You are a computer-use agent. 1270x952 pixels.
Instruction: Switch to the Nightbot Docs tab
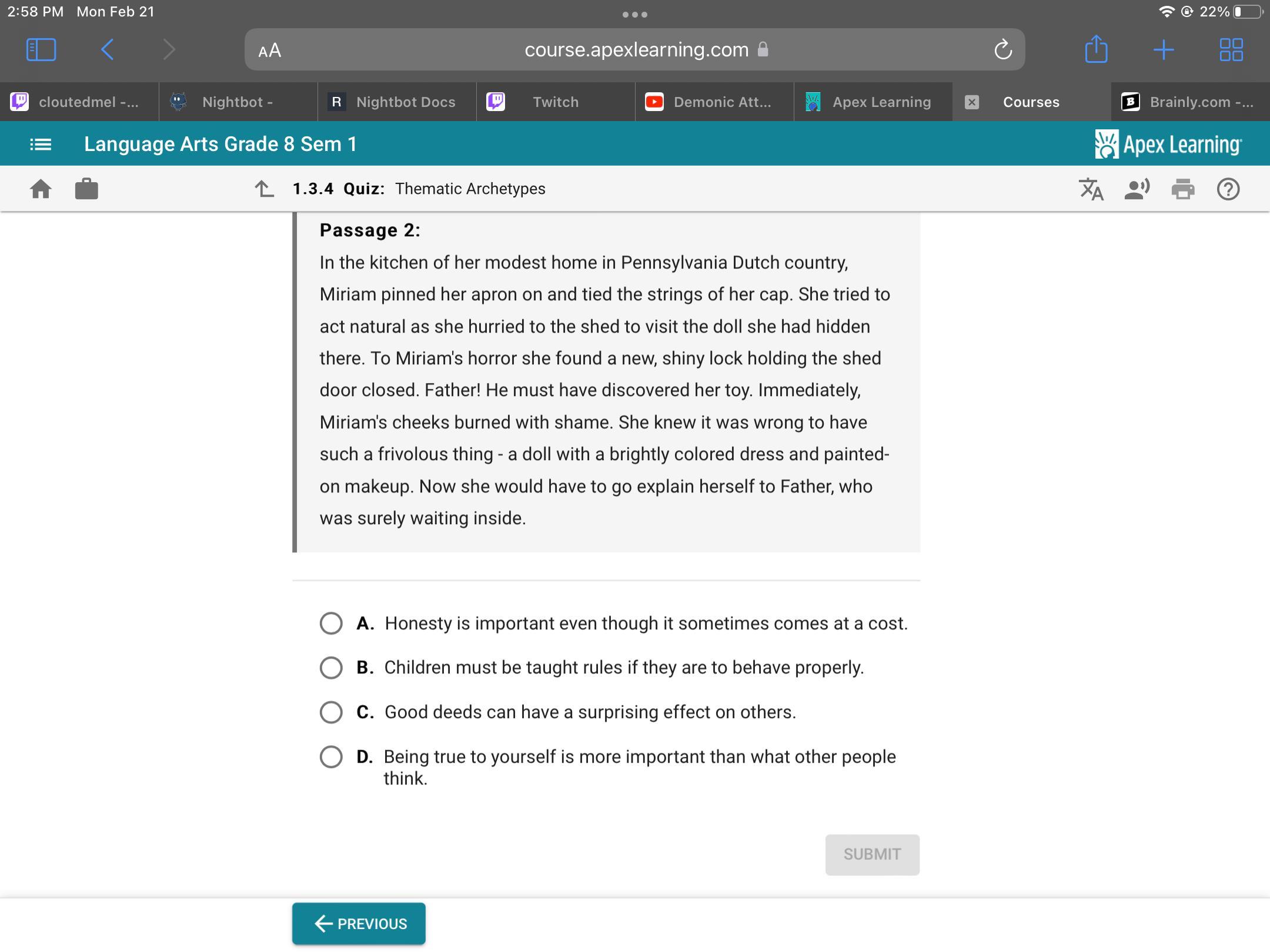[397, 102]
